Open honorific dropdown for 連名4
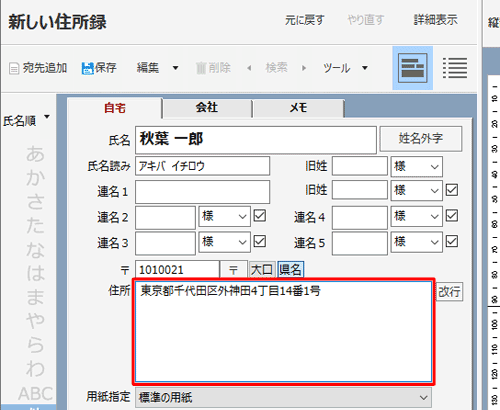 [x=417, y=216]
